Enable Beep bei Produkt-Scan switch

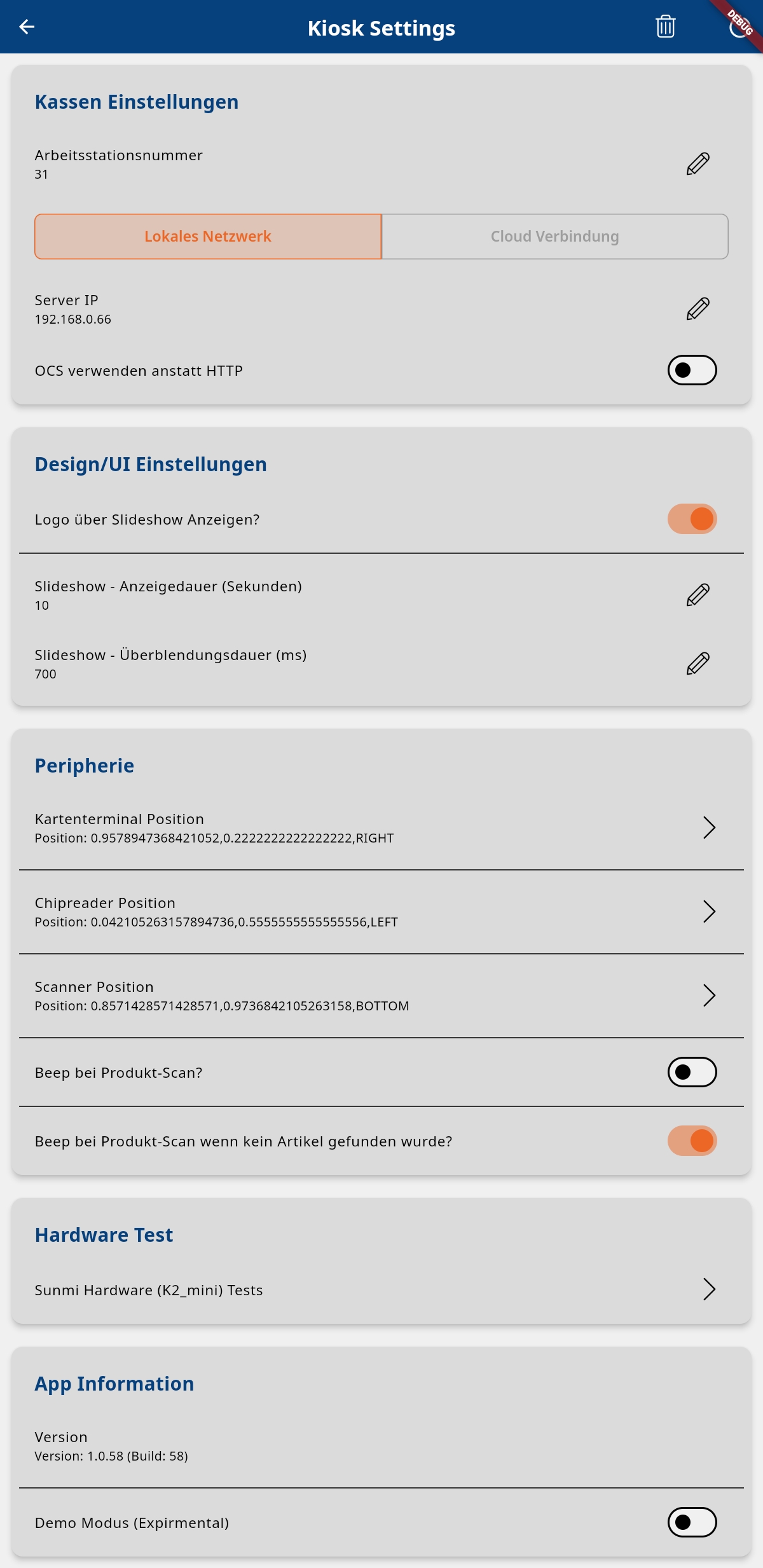coord(692,1072)
